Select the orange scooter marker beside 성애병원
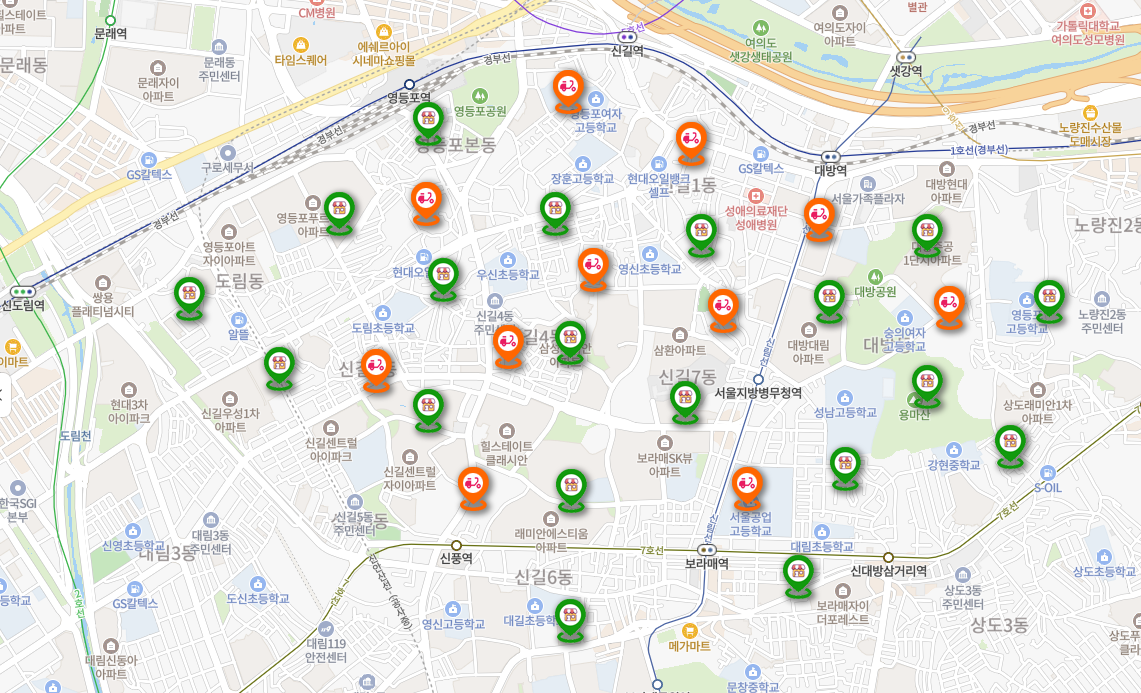 [x=818, y=217]
